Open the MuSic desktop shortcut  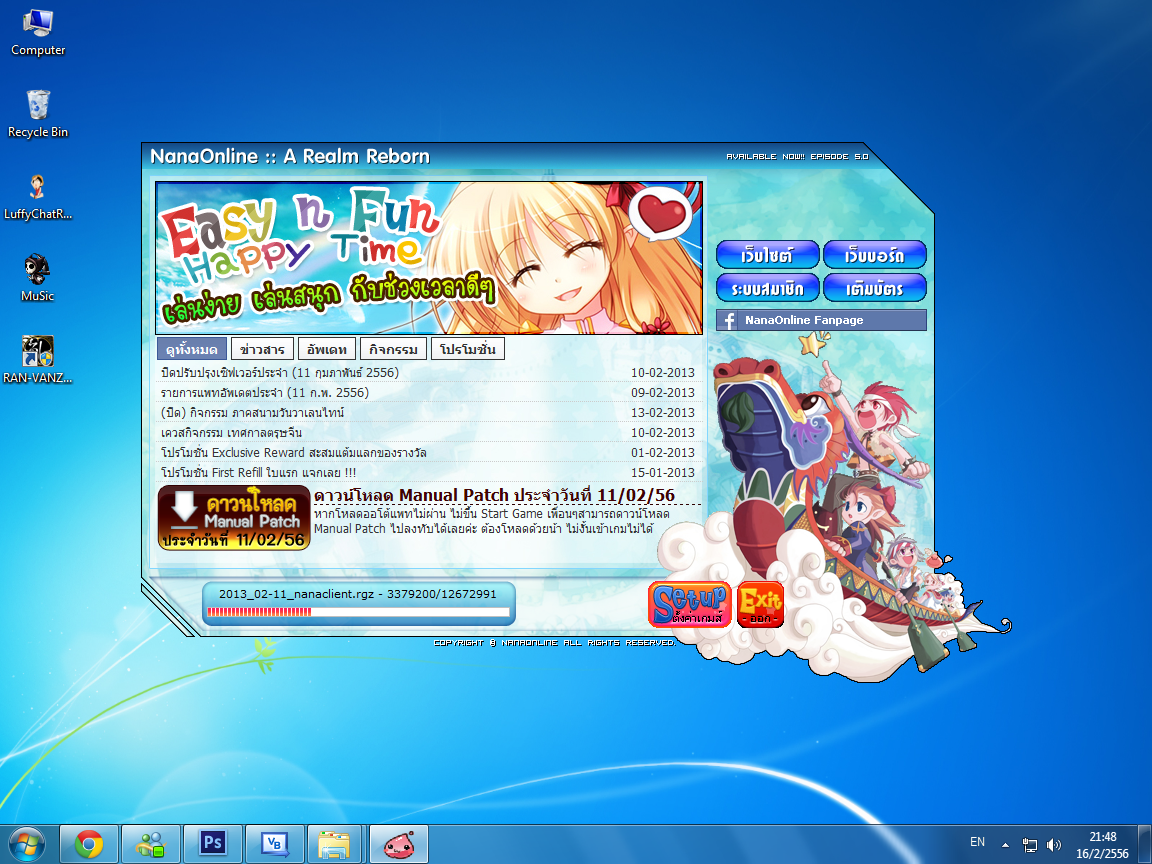tap(37, 278)
